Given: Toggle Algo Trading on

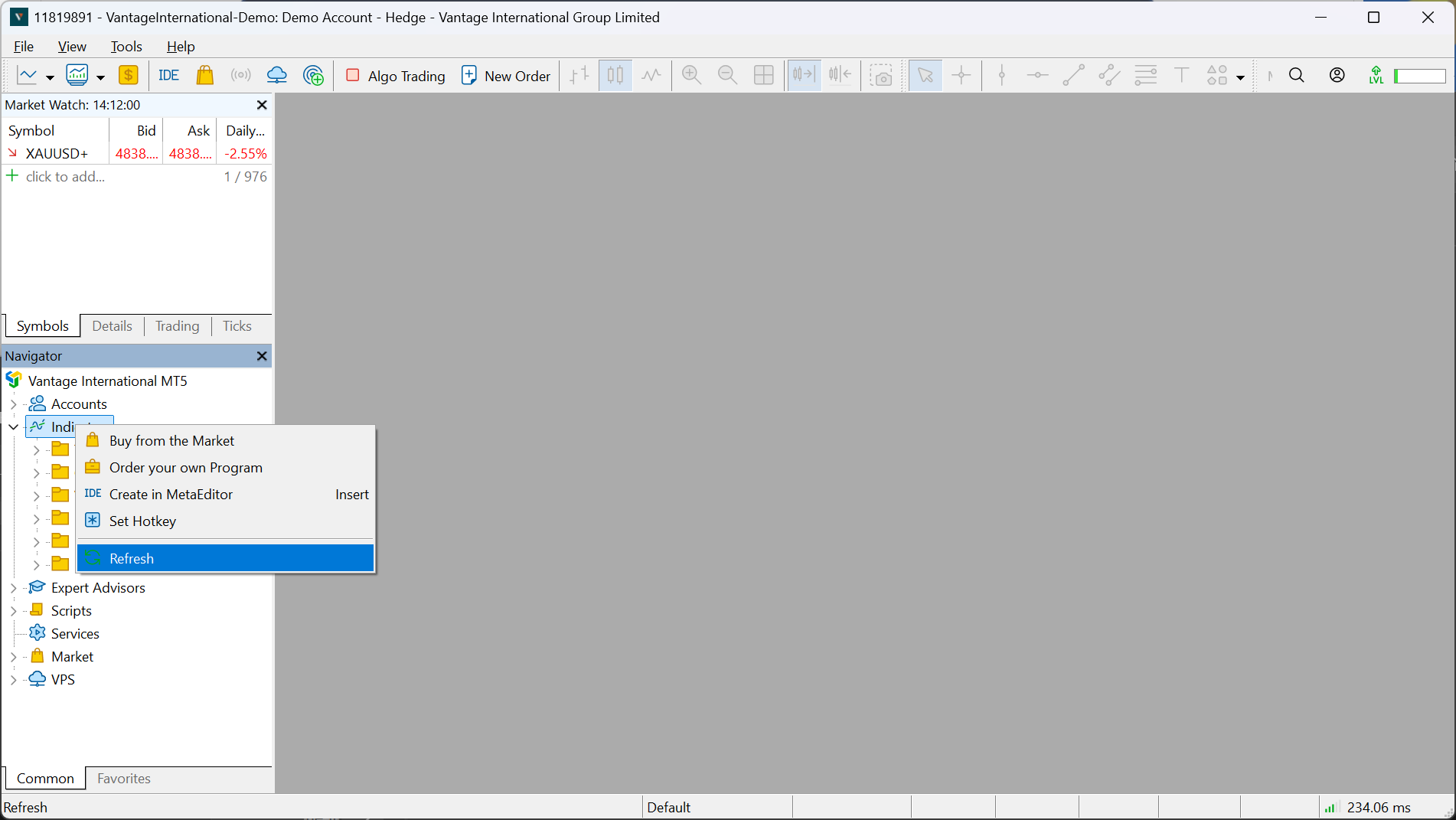Looking at the screenshot, I should tap(396, 75).
